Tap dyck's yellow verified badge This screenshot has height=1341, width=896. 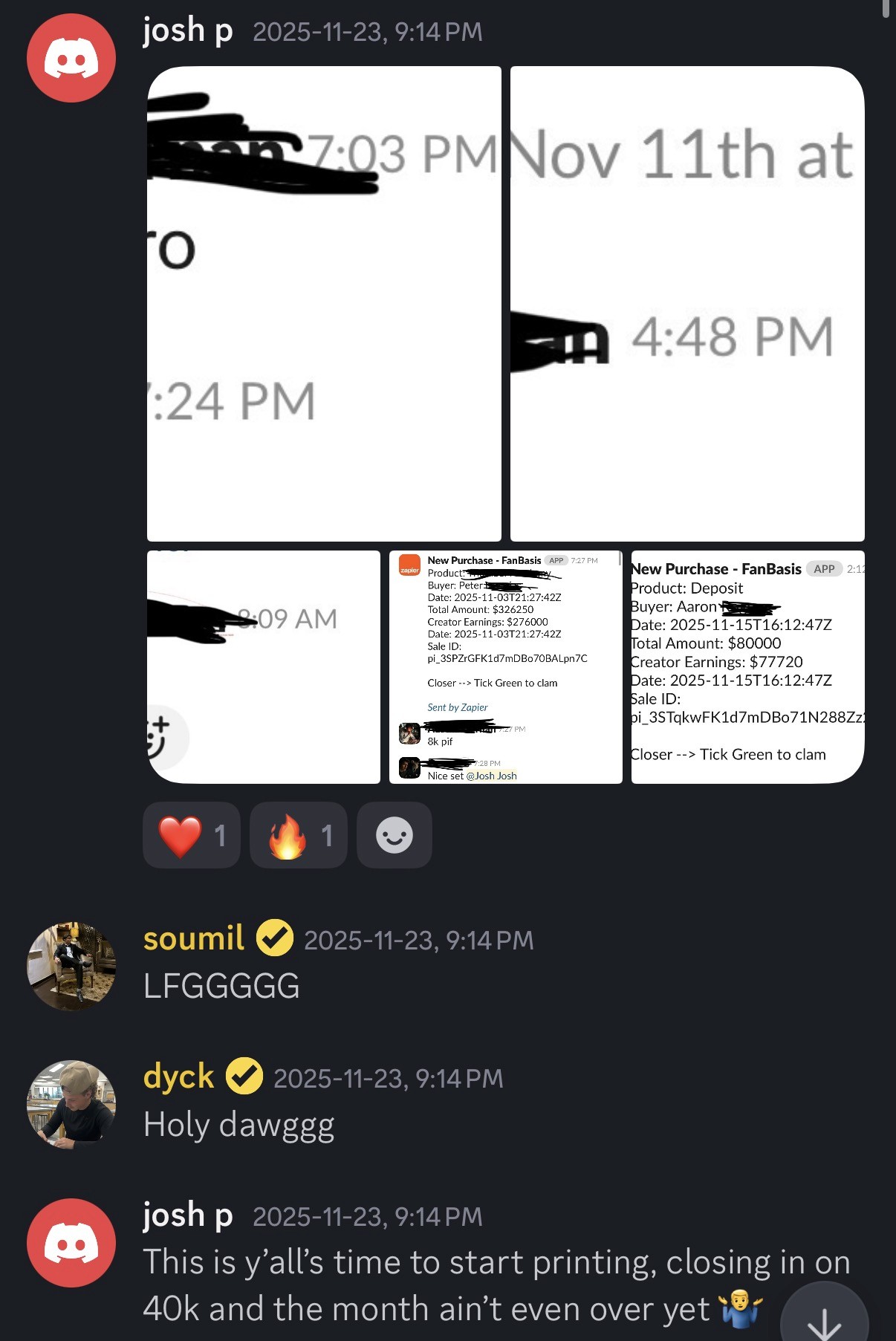pyautogui.click(x=244, y=1077)
